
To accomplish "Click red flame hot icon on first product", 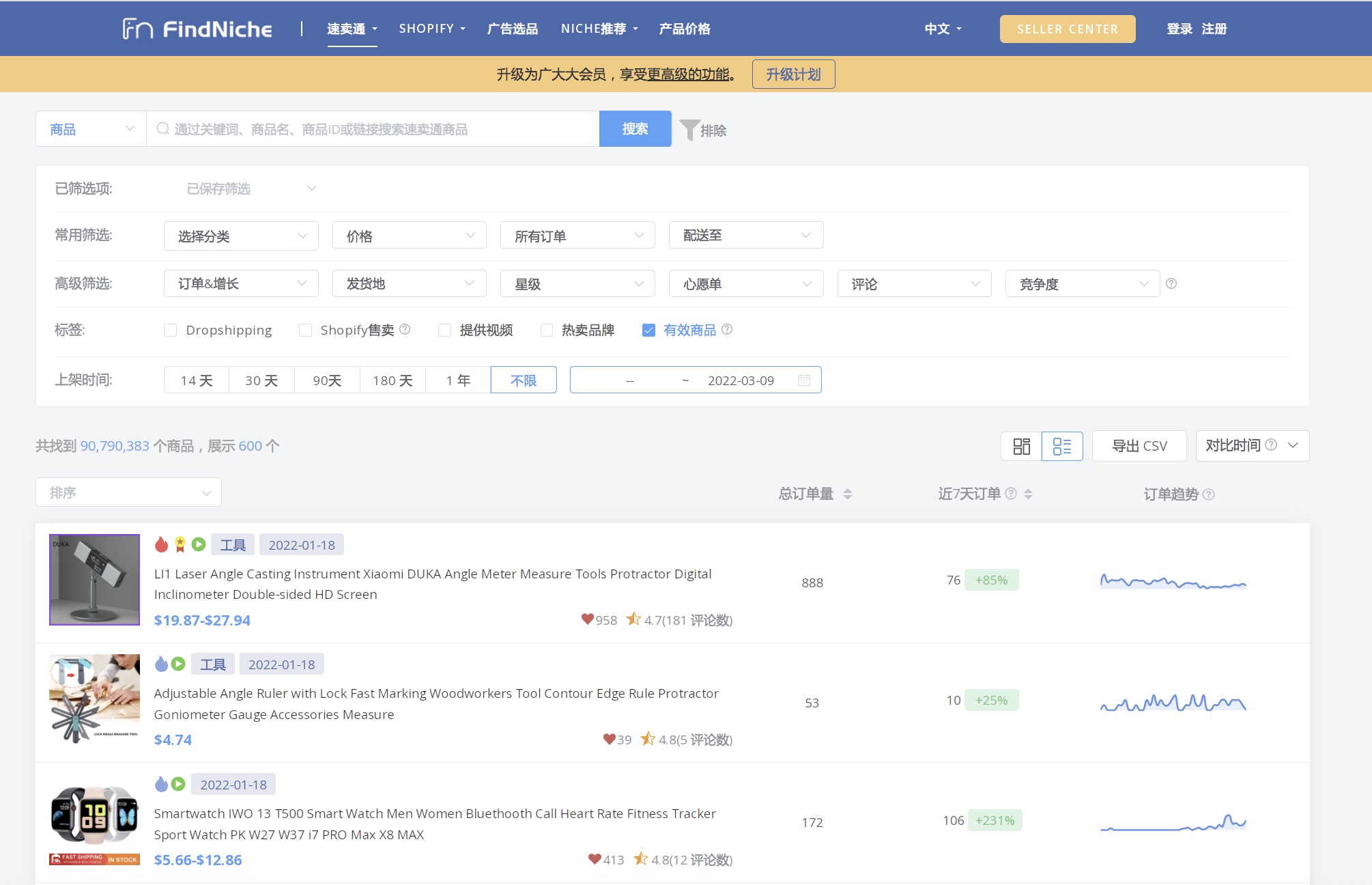I will click(162, 544).
